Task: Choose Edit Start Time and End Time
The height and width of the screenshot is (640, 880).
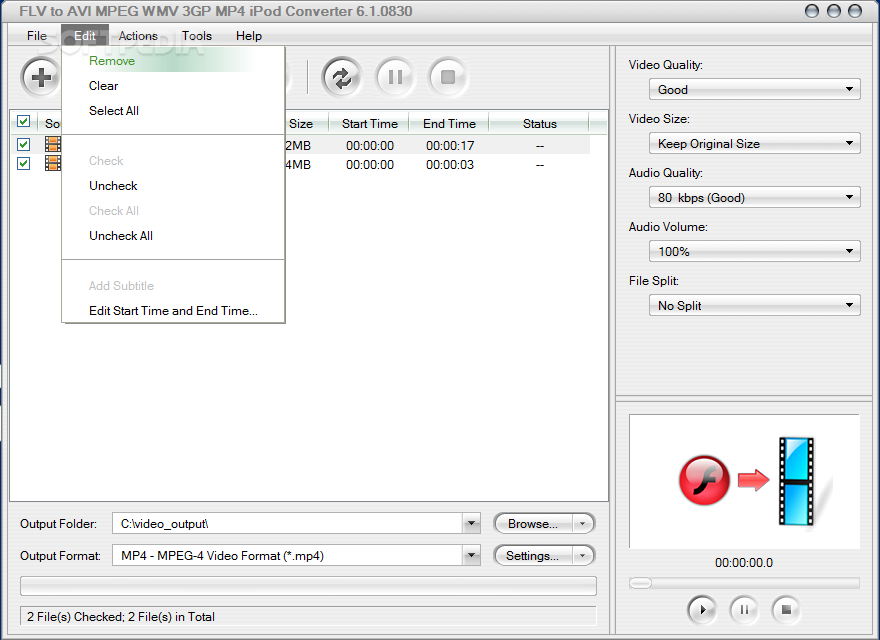Action: click(173, 310)
